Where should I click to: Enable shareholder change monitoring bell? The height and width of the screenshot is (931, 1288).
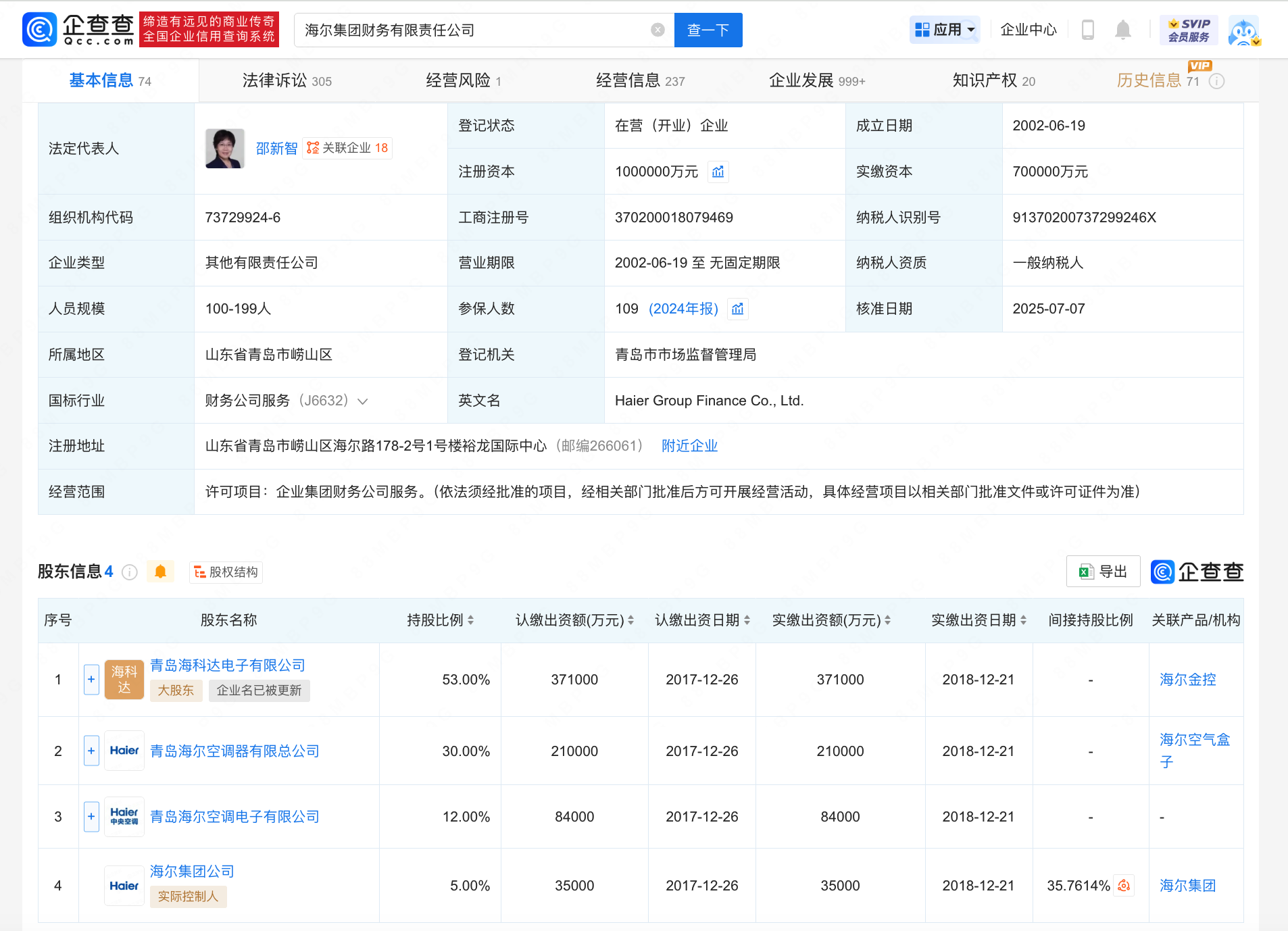[160, 572]
